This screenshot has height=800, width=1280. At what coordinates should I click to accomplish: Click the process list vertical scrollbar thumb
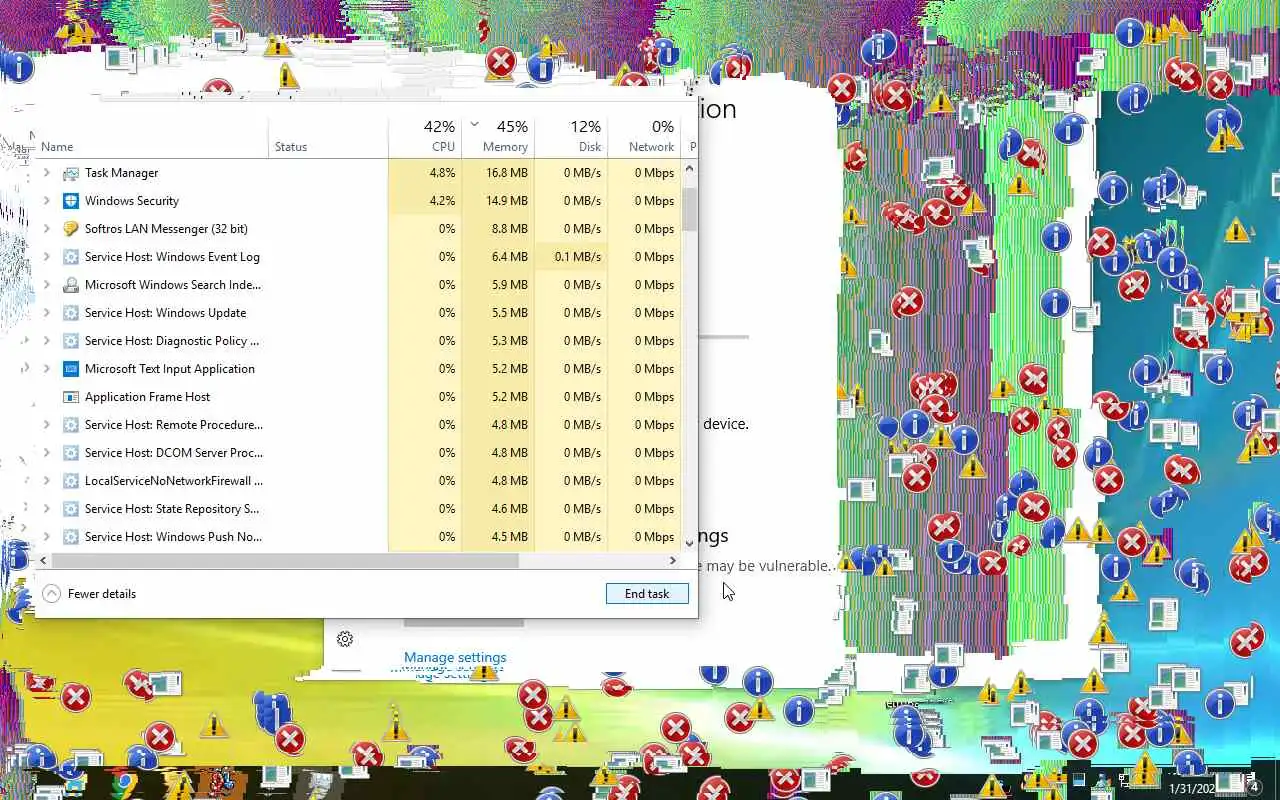pyautogui.click(x=689, y=209)
